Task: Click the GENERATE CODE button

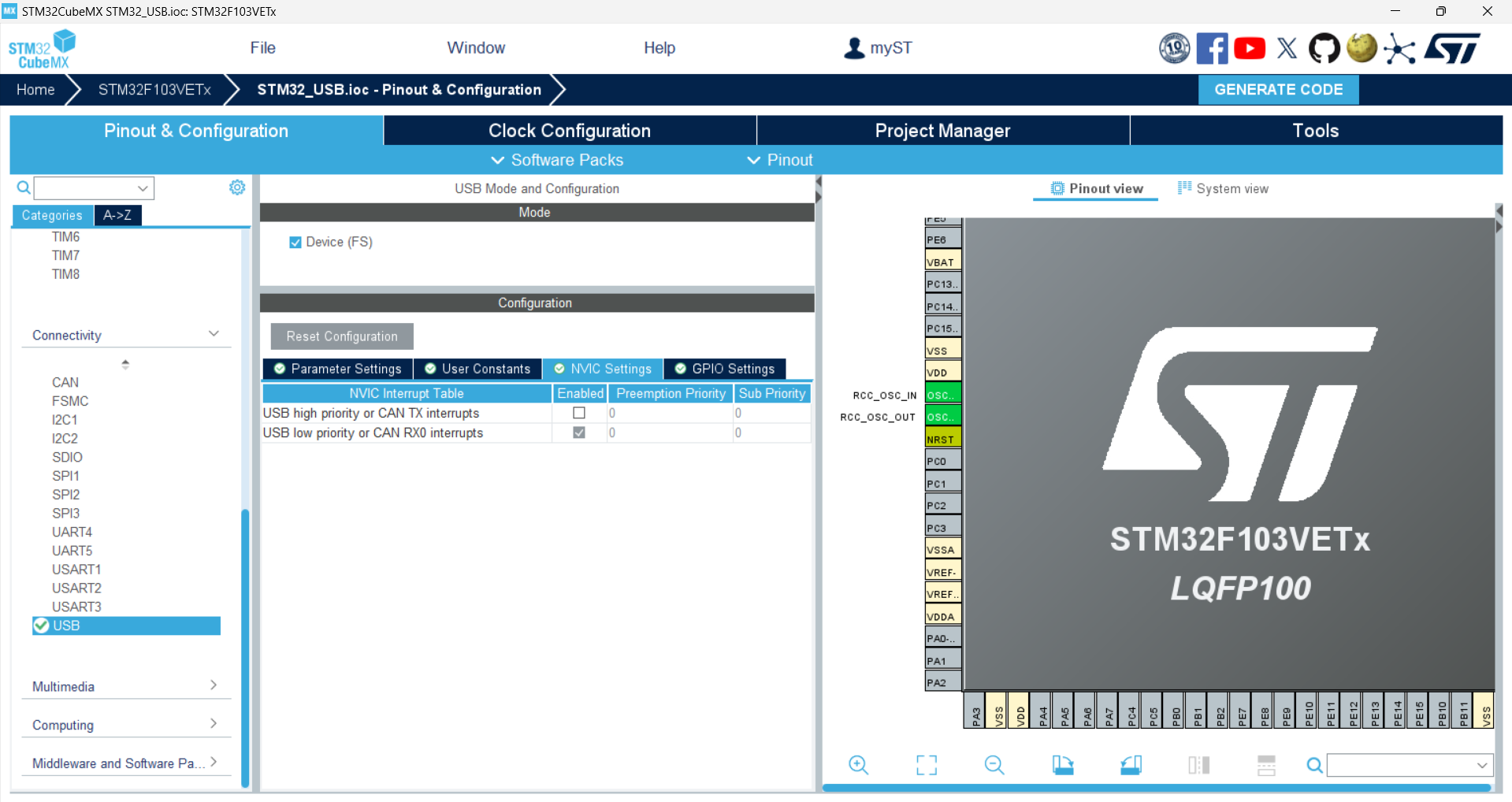Action: click(x=1278, y=90)
